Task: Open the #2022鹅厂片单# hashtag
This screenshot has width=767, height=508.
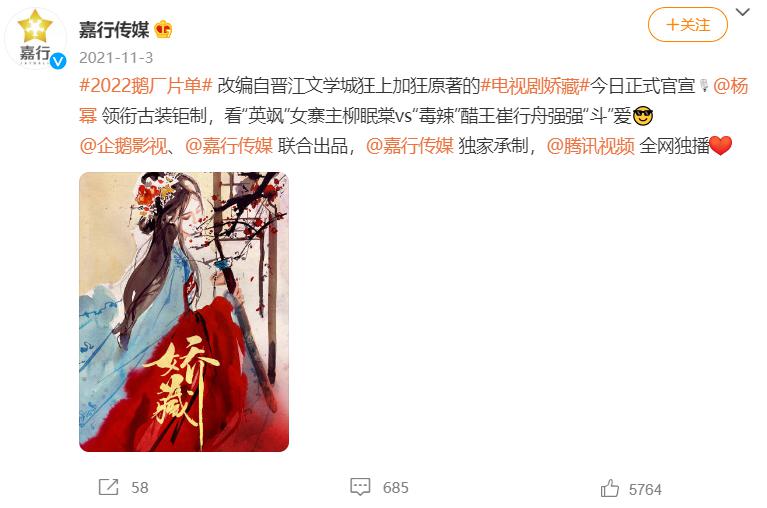Action: pos(146,86)
